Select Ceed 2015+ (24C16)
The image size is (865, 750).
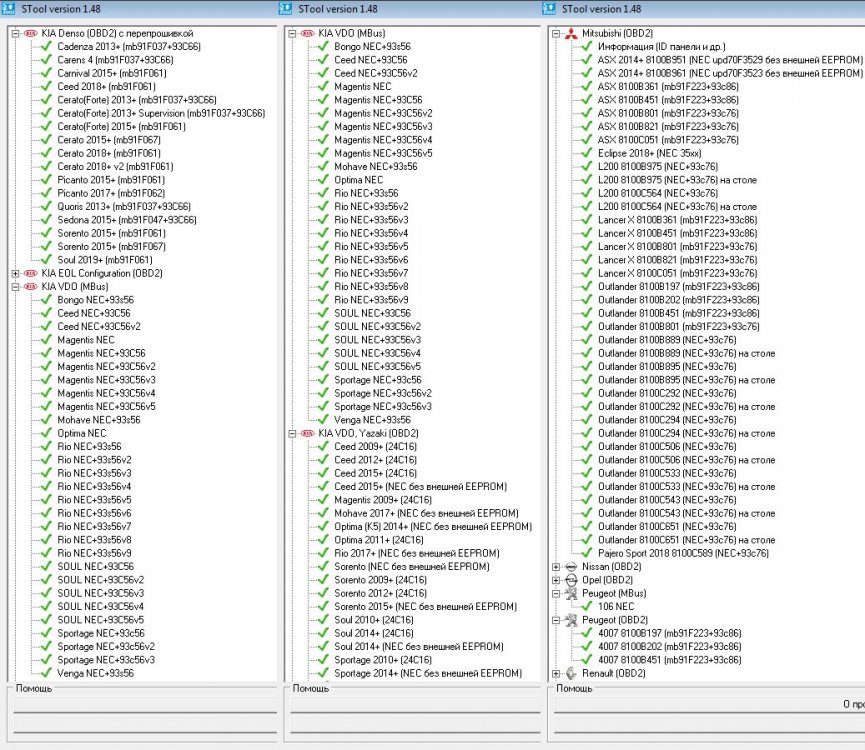pyautogui.click(x=376, y=473)
